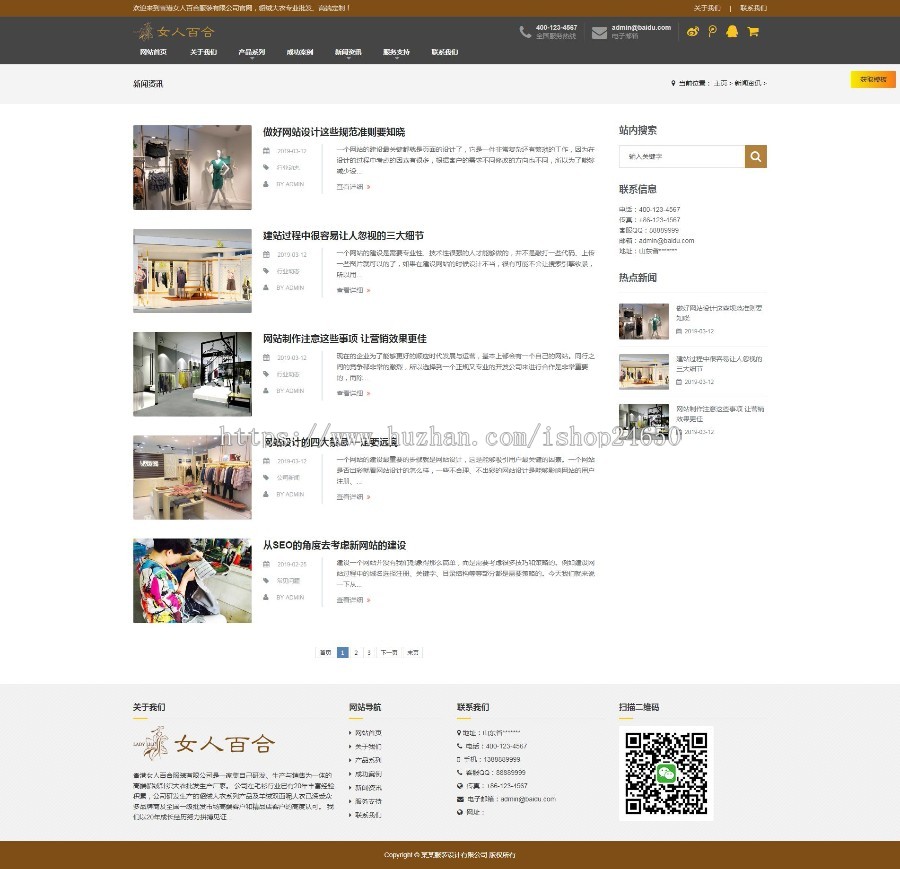Click the footer copyright text
Image resolution: width=900 pixels, height=869 pixels.
point(449,855)
